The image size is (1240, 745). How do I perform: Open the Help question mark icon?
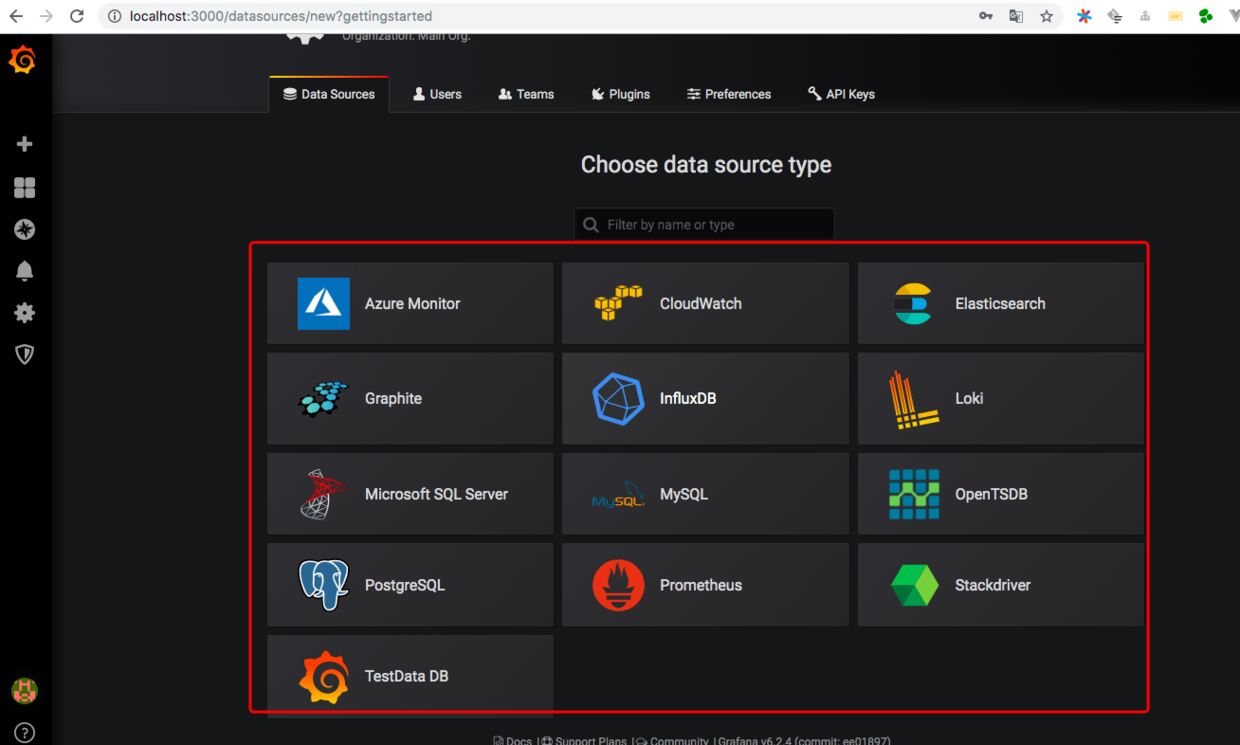pos(25,733)
